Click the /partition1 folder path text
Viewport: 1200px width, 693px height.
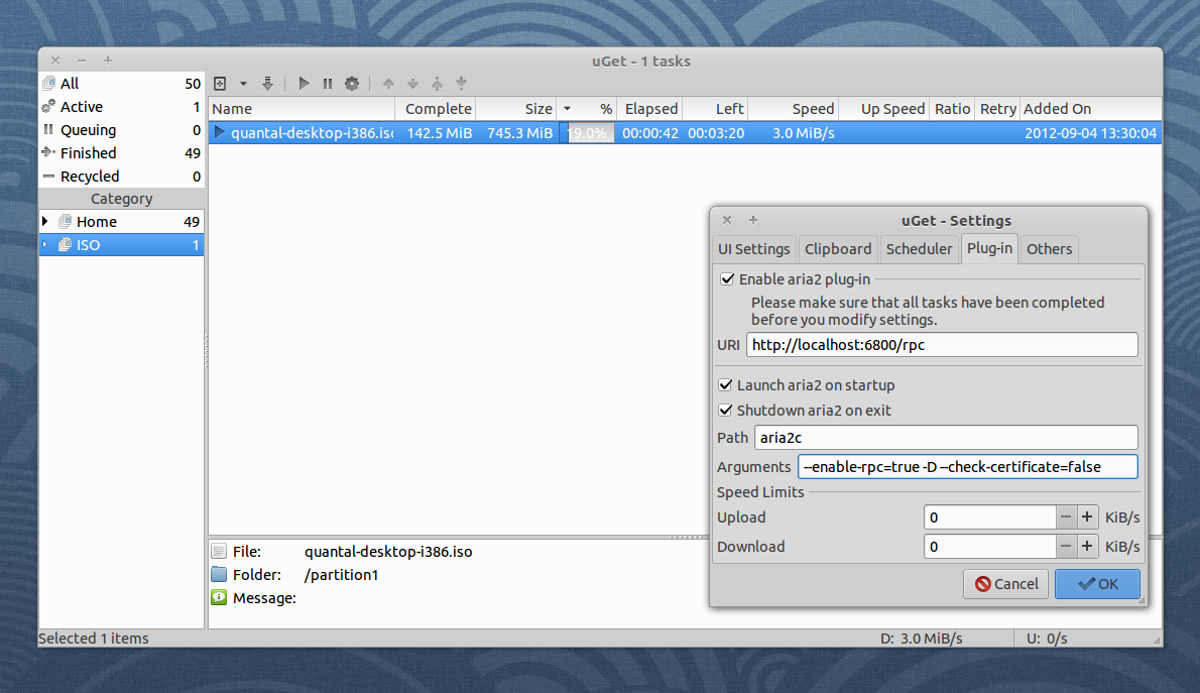tap(341, 575)
